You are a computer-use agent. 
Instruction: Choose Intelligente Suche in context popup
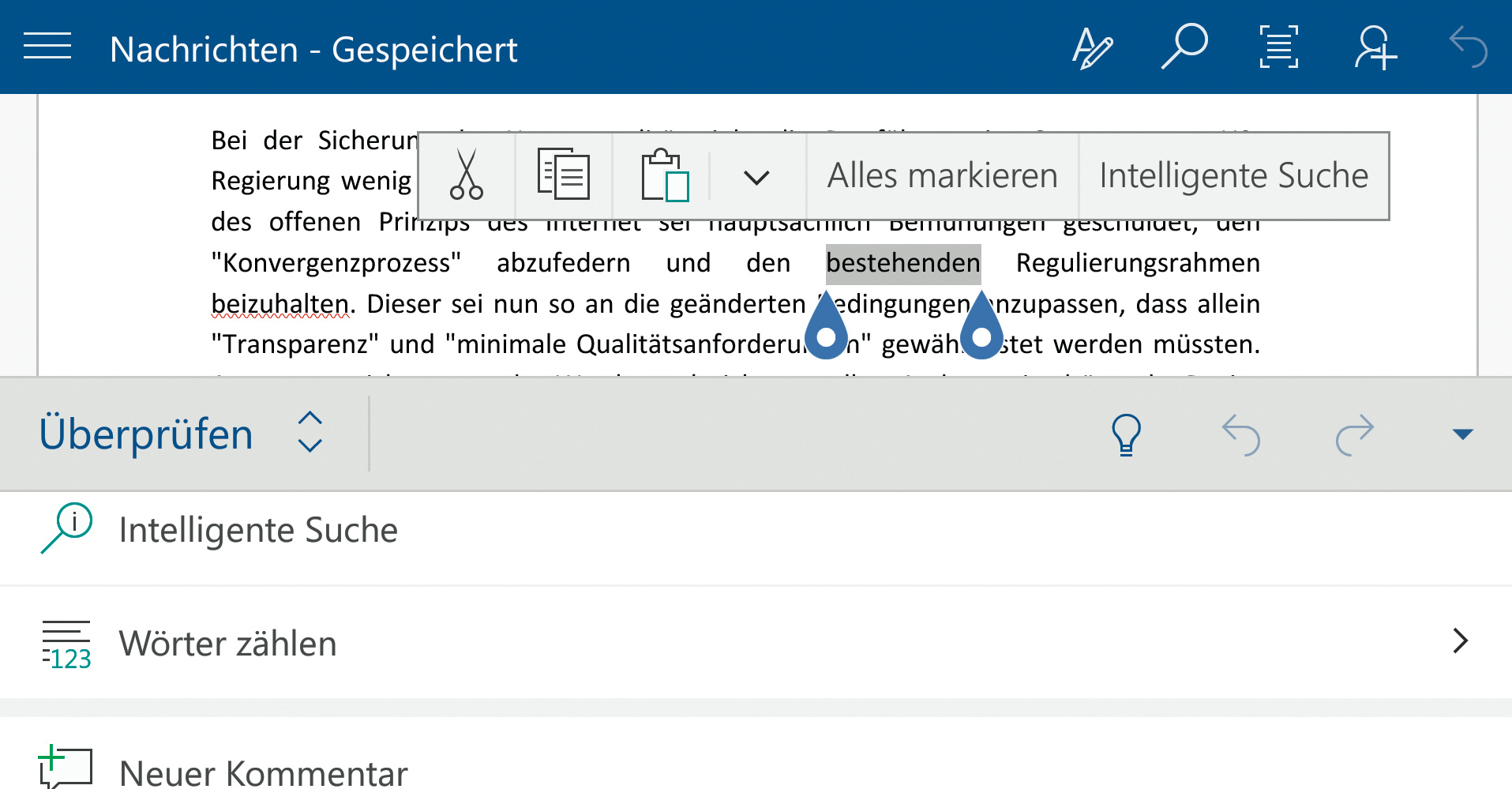(1233, 175)
